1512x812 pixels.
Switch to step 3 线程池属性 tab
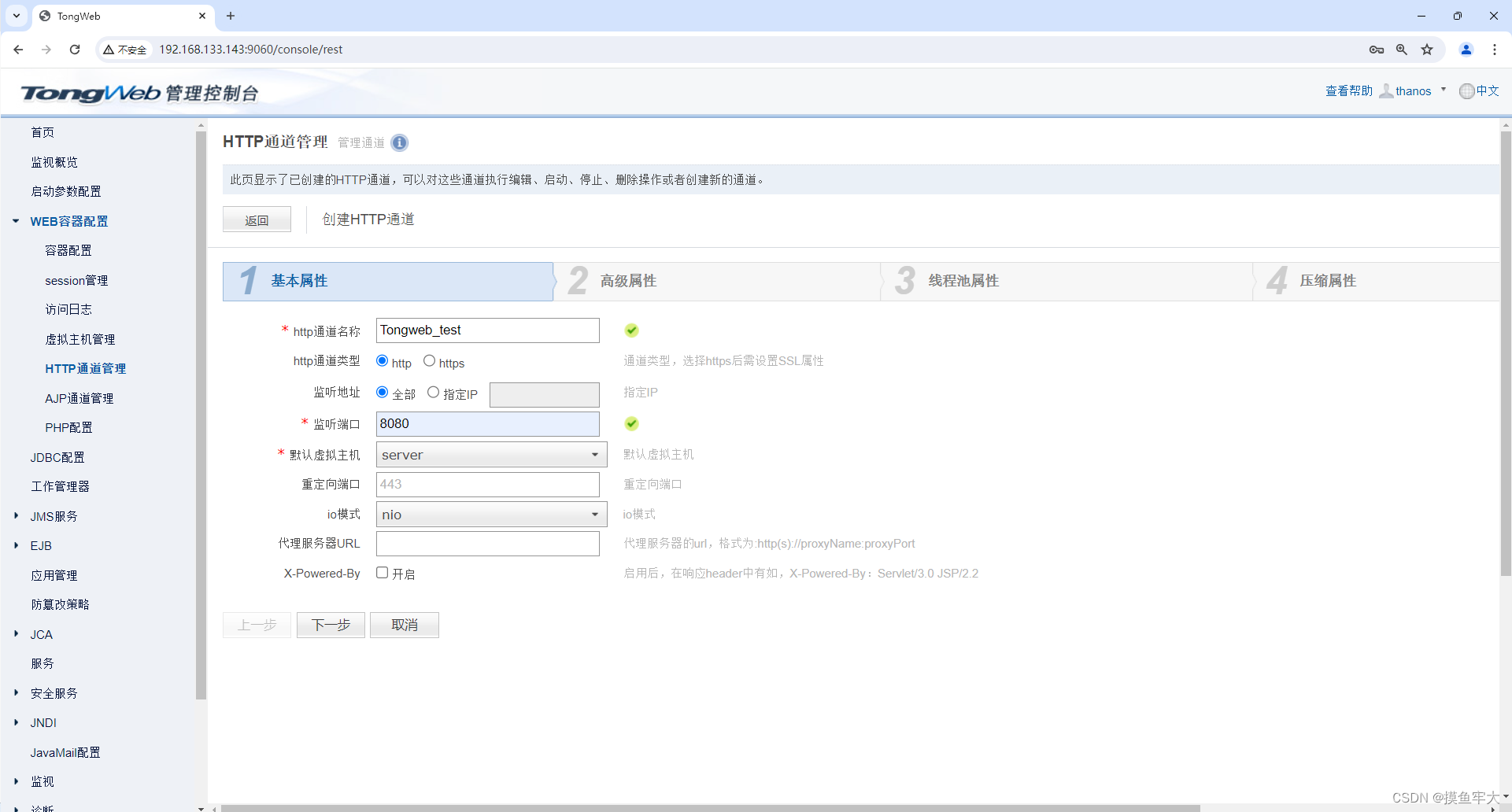(1066, 281)
